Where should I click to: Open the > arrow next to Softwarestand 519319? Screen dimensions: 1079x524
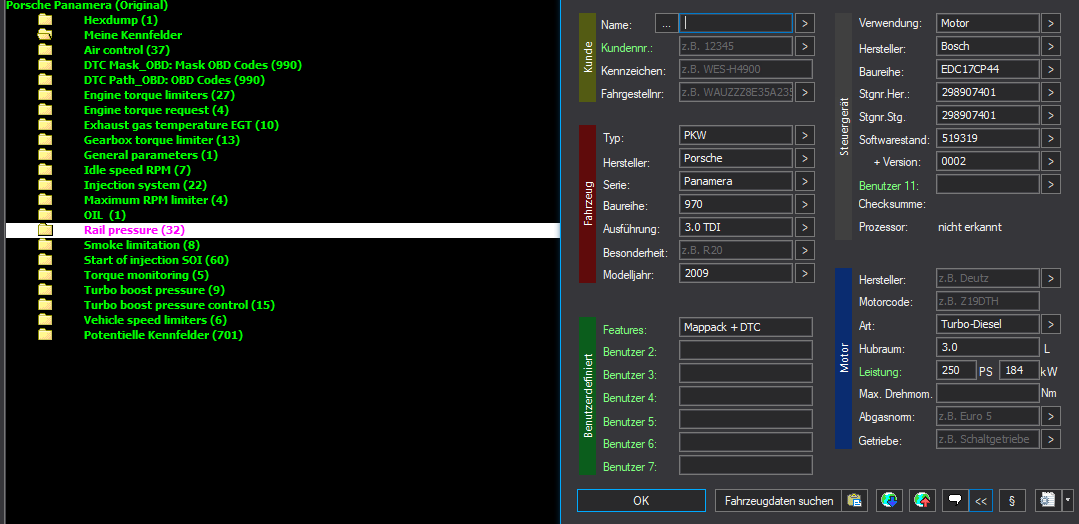tap(1051, 138)
